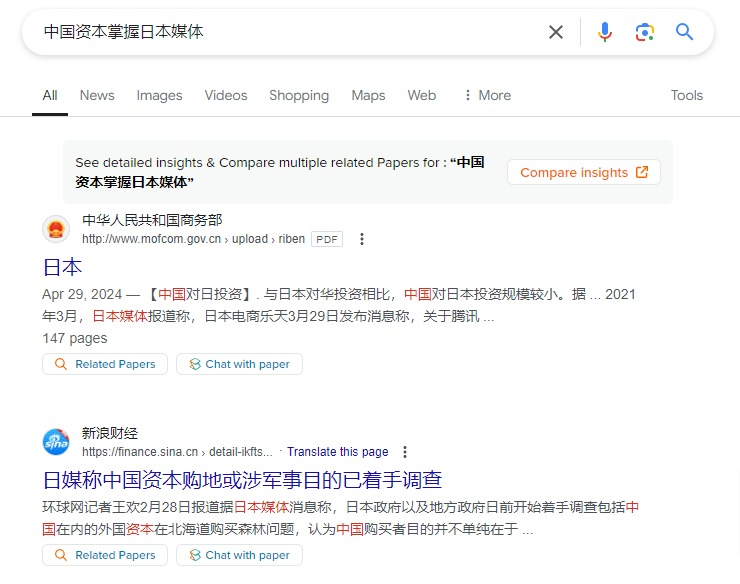Click Chat with paper under the 日本 result

click(x=239, y=364)
